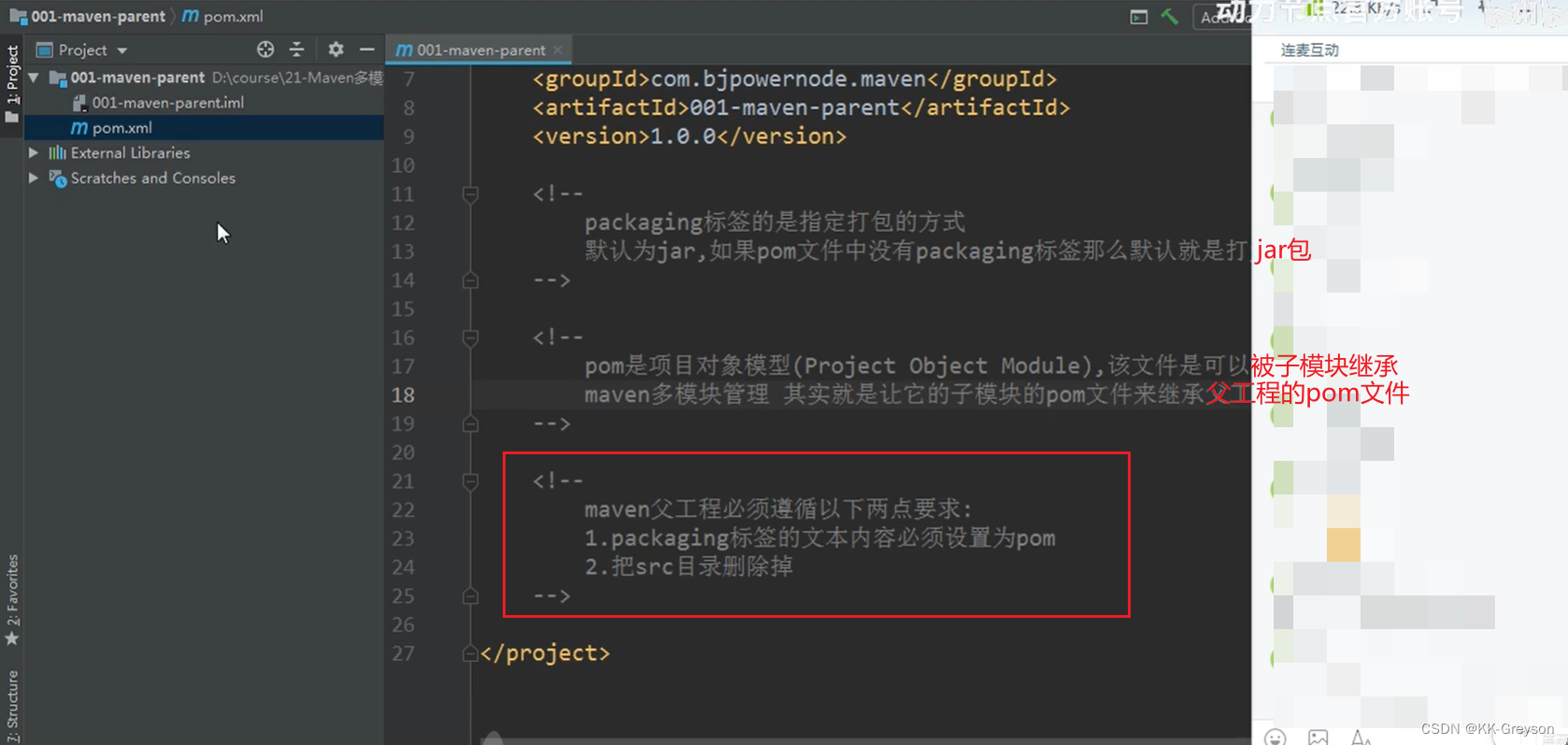Click the closing </project> tag
The height and width of the screenshot is (745, 1568).
545,653
